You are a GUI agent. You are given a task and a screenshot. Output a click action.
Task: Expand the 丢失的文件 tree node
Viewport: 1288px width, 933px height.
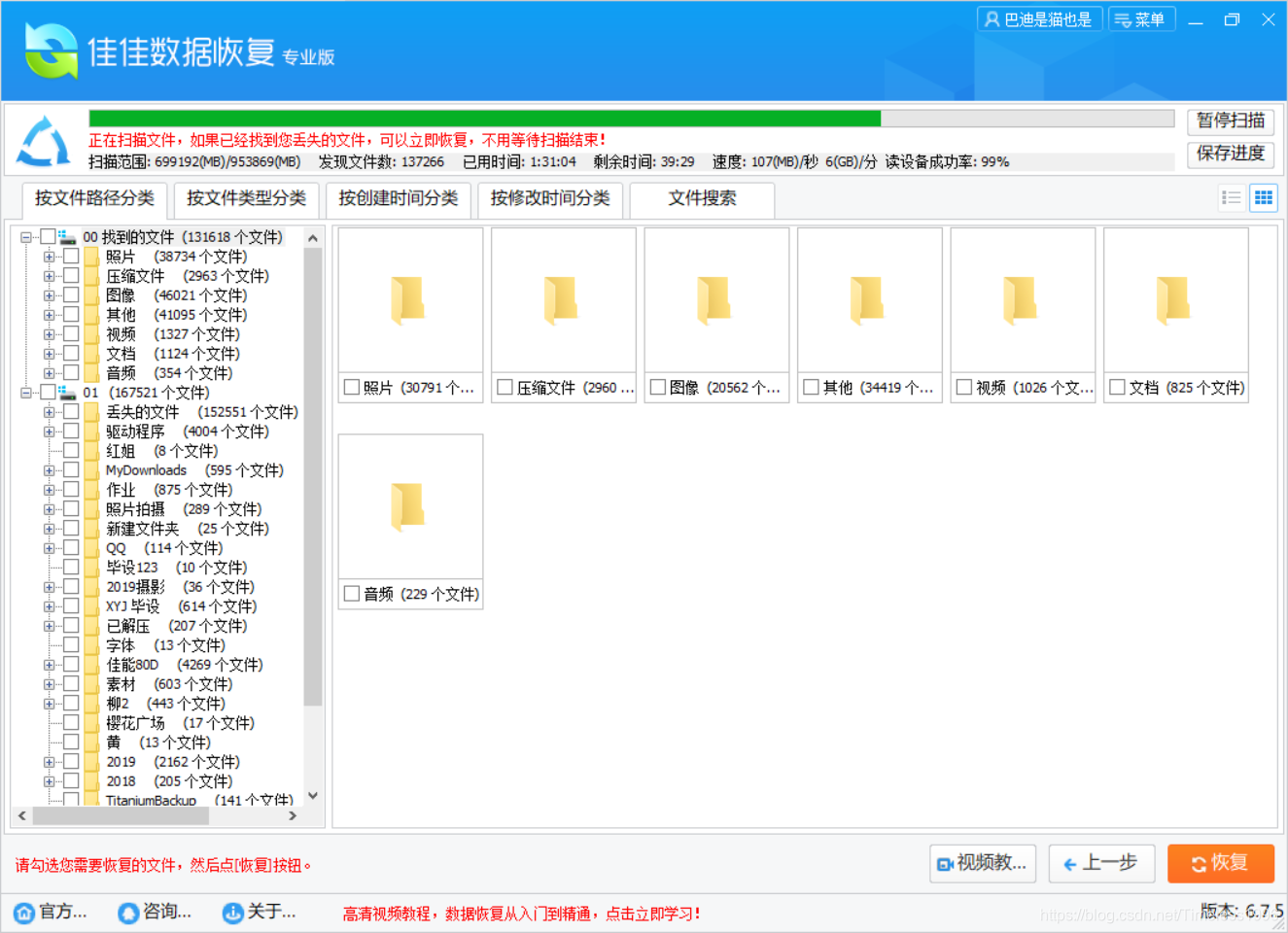tap(49, 411)
